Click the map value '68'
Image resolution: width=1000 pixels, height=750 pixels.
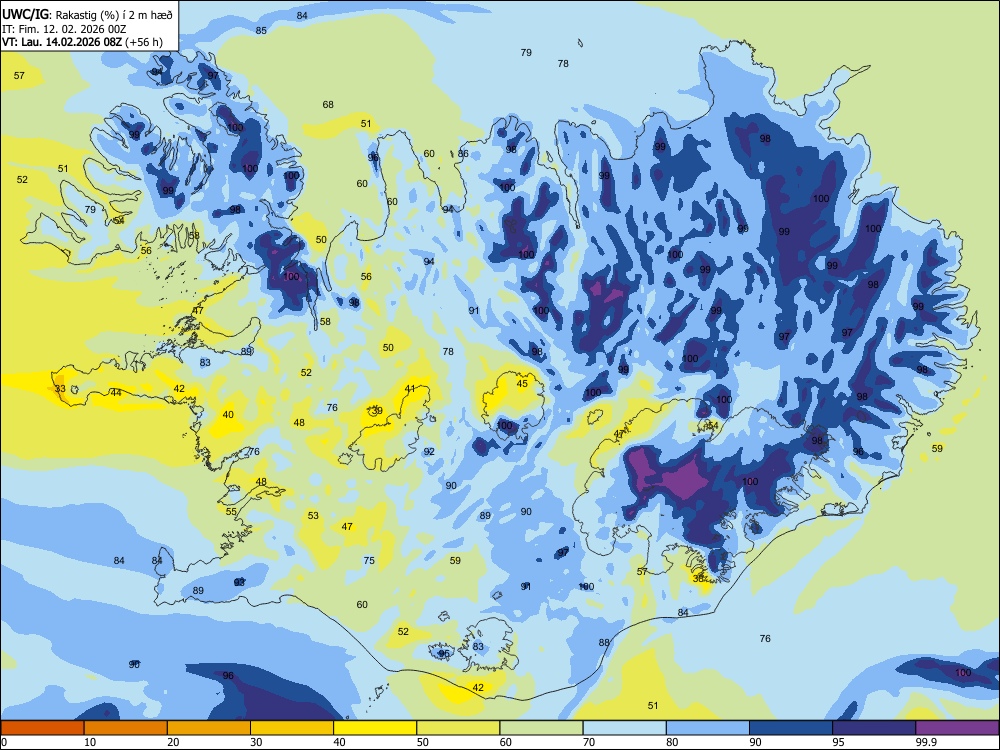pyautogui.click(x=328, y=105)
